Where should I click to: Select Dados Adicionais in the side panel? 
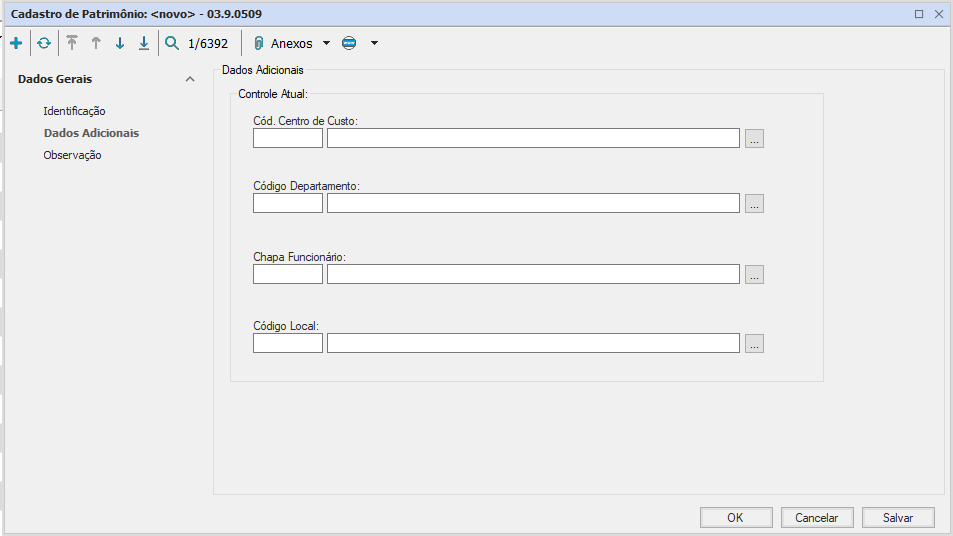pyautogui.click(x=91, y=133)
